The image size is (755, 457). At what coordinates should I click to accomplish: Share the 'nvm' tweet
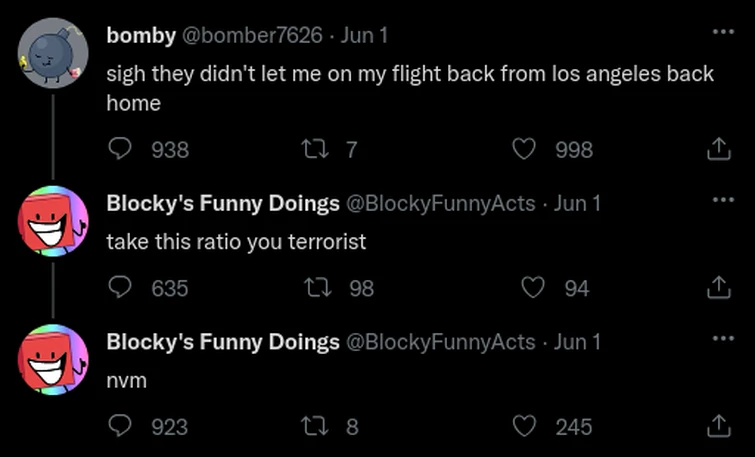click(717, 427)
